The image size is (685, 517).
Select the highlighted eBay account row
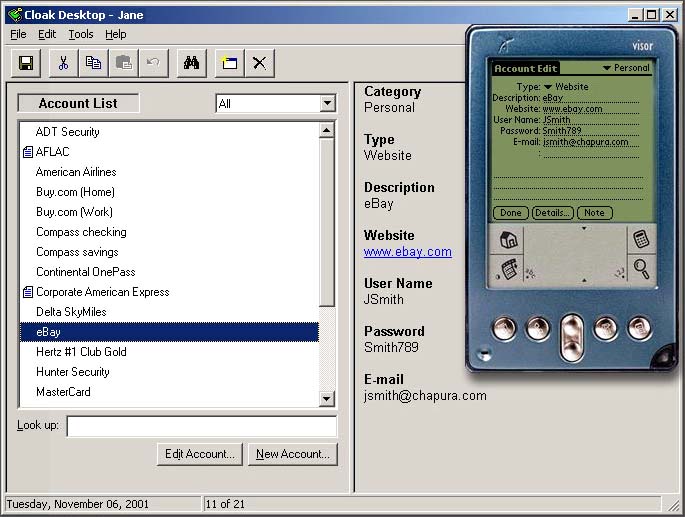[170, 332]
